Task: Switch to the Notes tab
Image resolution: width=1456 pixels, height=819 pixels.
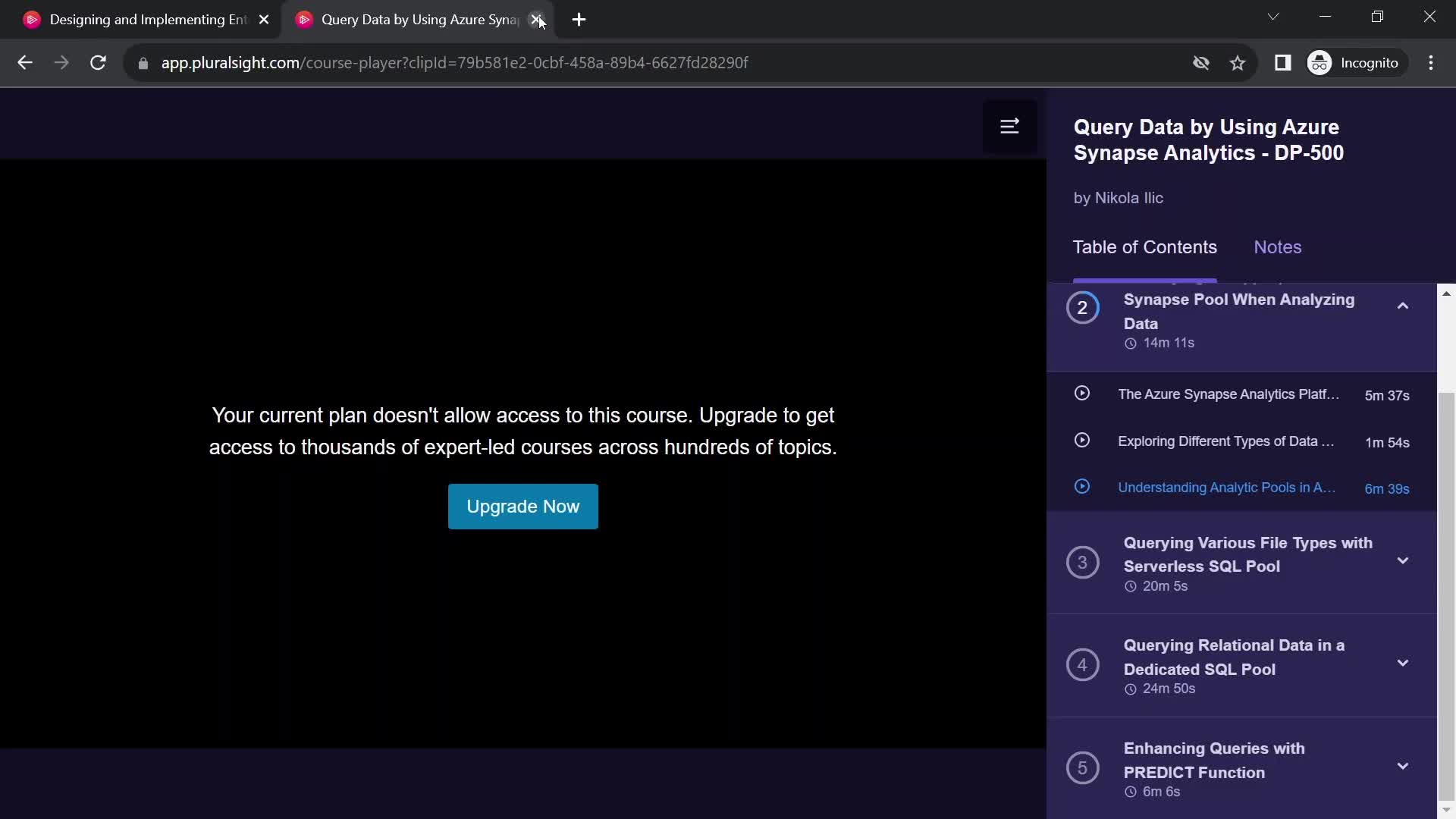Action: 1277,247
